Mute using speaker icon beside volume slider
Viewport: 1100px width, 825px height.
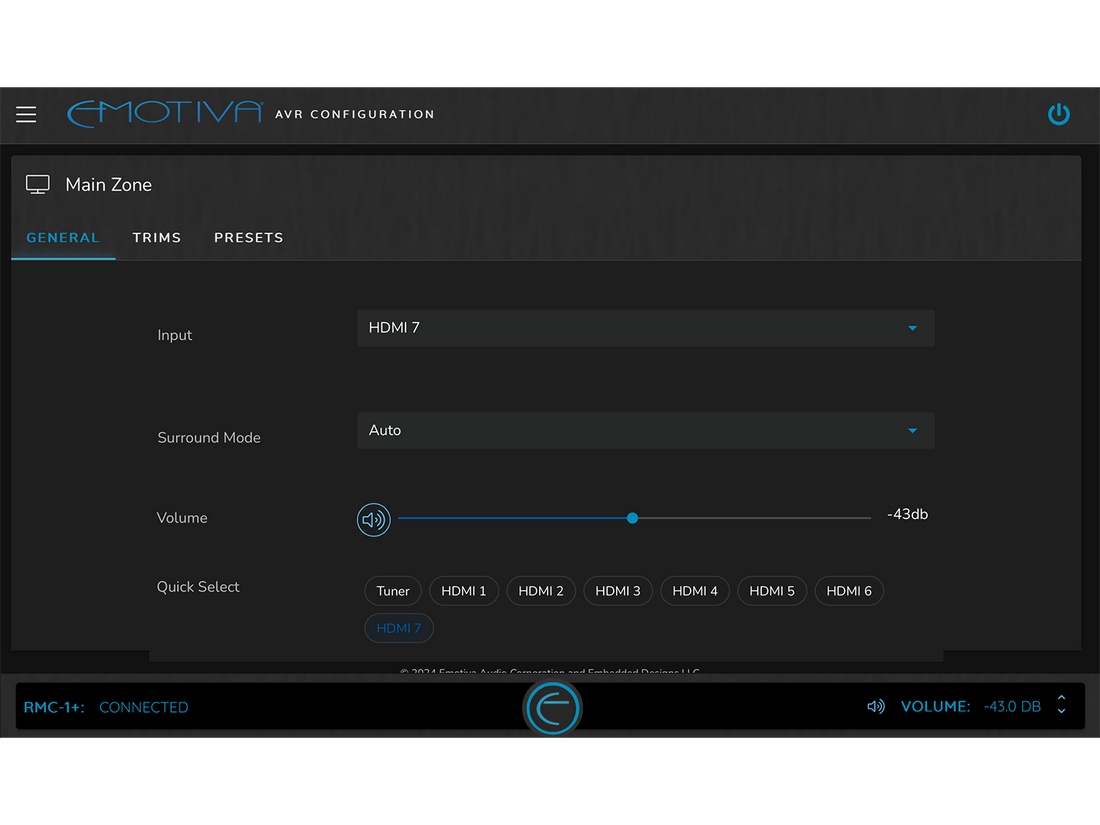point(374,519)
